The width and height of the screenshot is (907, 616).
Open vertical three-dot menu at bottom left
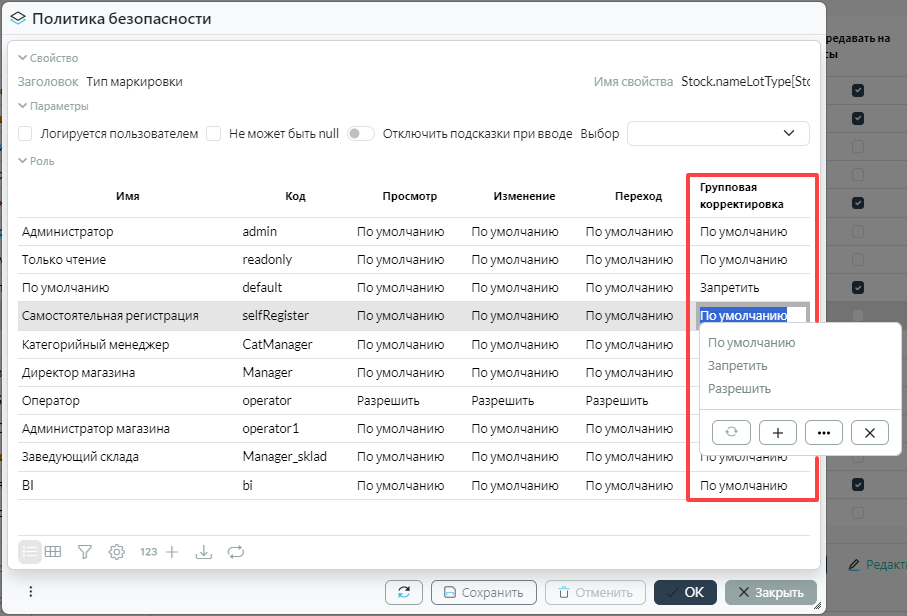[x=31, y=591]
